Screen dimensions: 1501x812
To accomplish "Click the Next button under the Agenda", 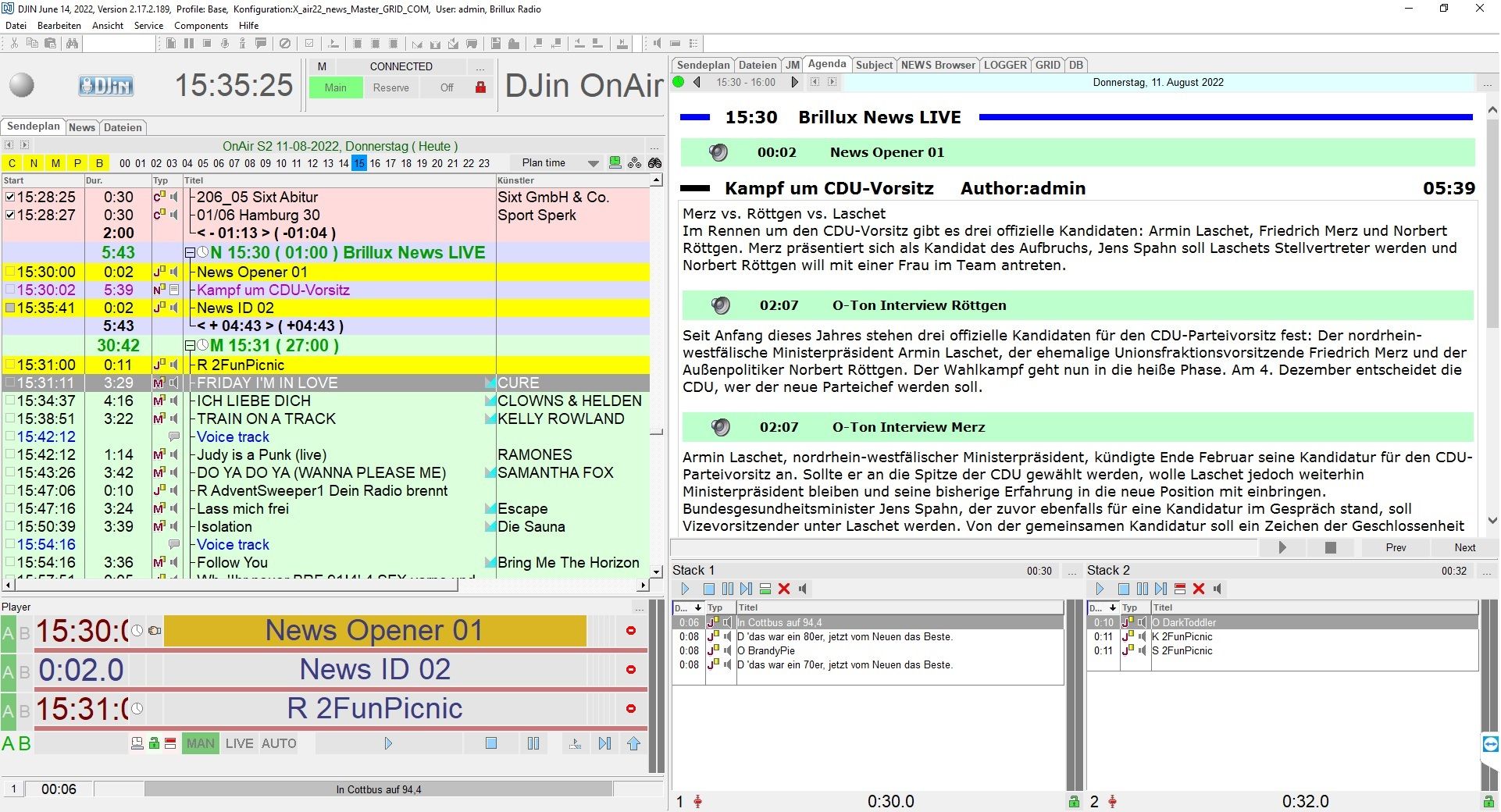I will coord(1464,547).
